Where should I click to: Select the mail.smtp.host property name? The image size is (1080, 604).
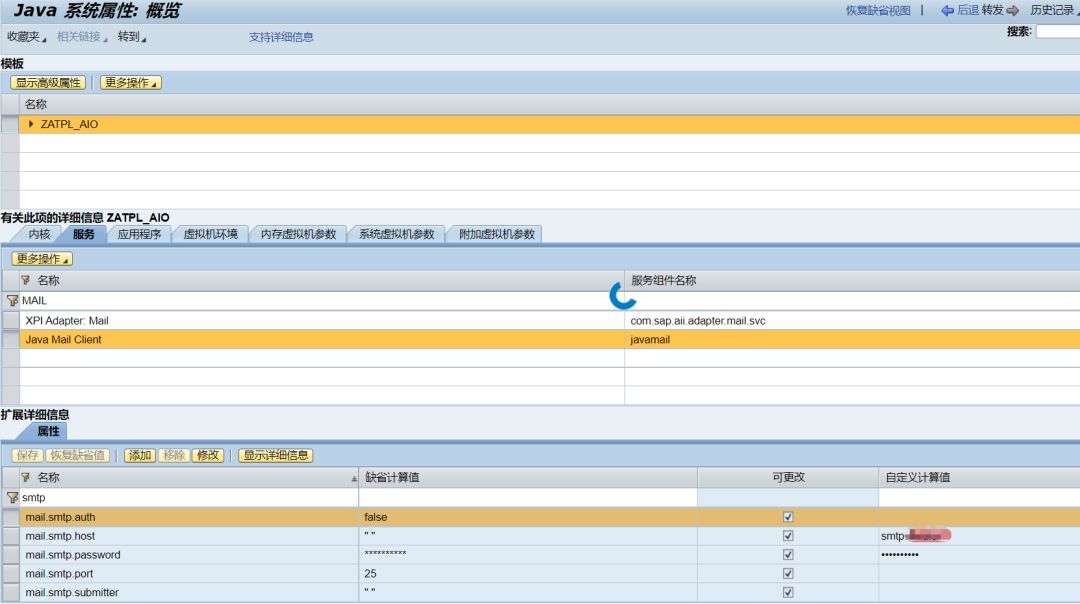coord(60,536)
